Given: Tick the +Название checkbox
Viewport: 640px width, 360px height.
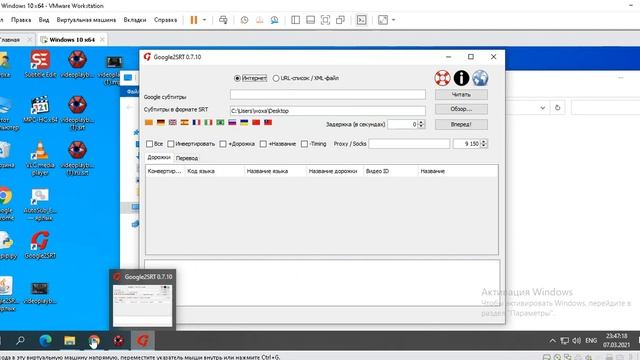Looking at the screenshot, I should pos(263,144).
